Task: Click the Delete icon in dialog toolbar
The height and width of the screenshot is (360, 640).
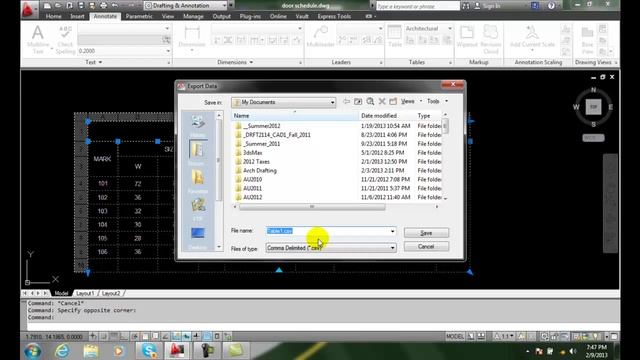Action: point(382,101)
